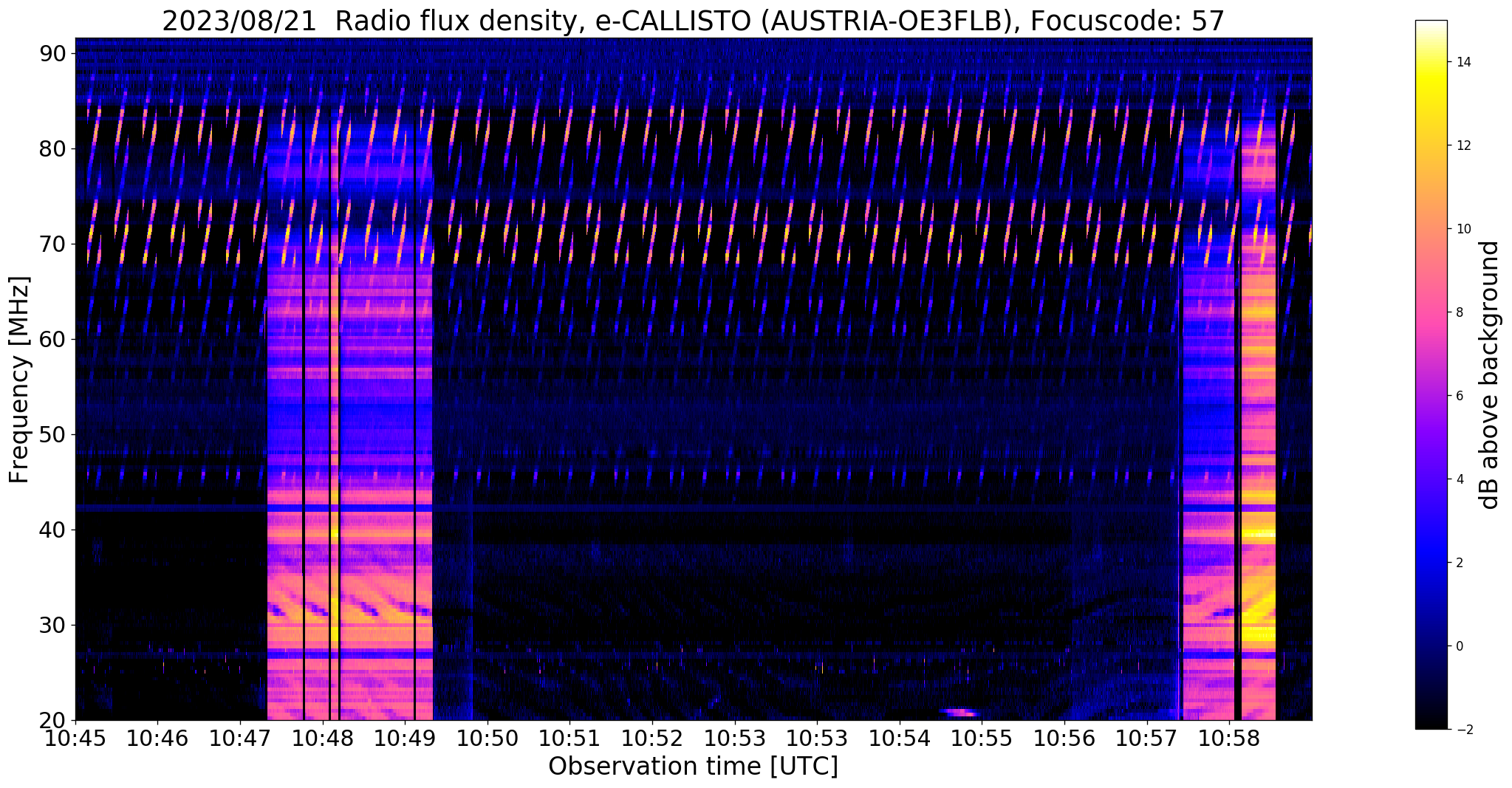This screenshot has height=788, width=1512.
Task: Click the "Observation time [UTC]" axis label
Action: [693, 767]
